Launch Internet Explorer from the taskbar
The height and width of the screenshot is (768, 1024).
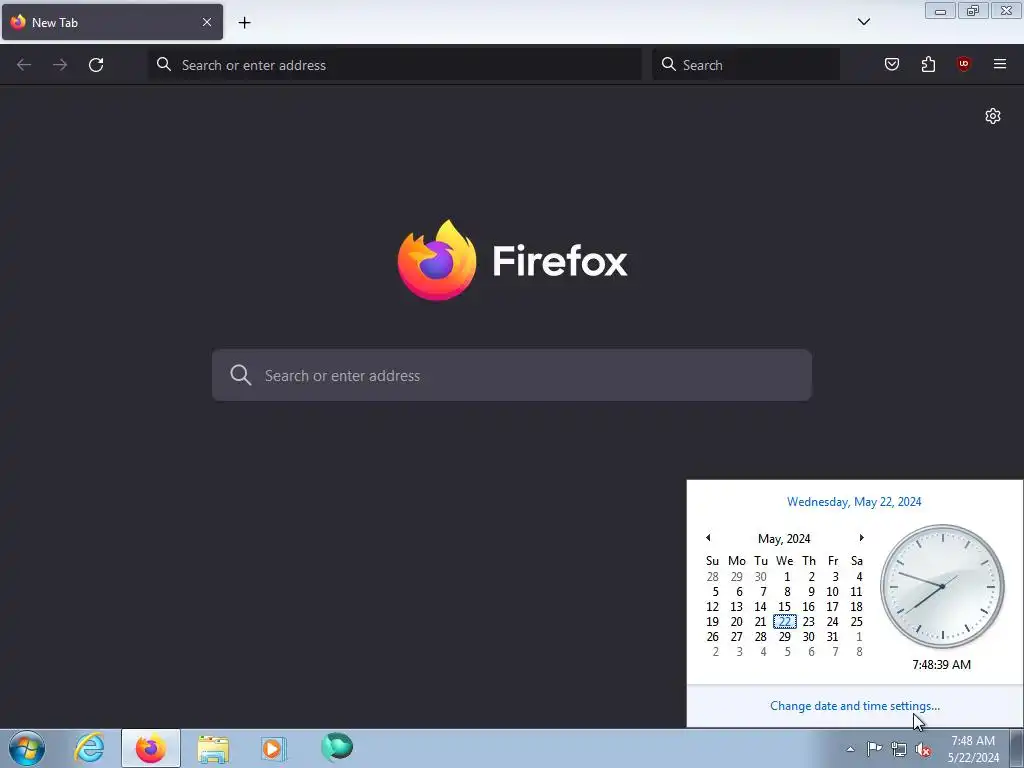click(89, 748)
